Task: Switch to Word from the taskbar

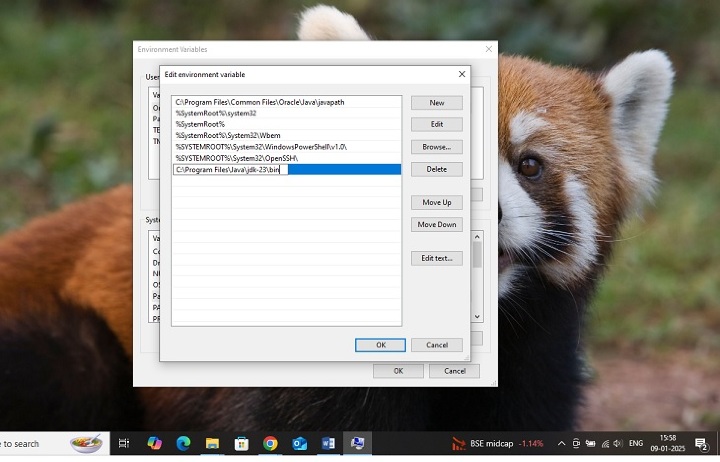Action: pyautogui.click(x=328, y=444)
